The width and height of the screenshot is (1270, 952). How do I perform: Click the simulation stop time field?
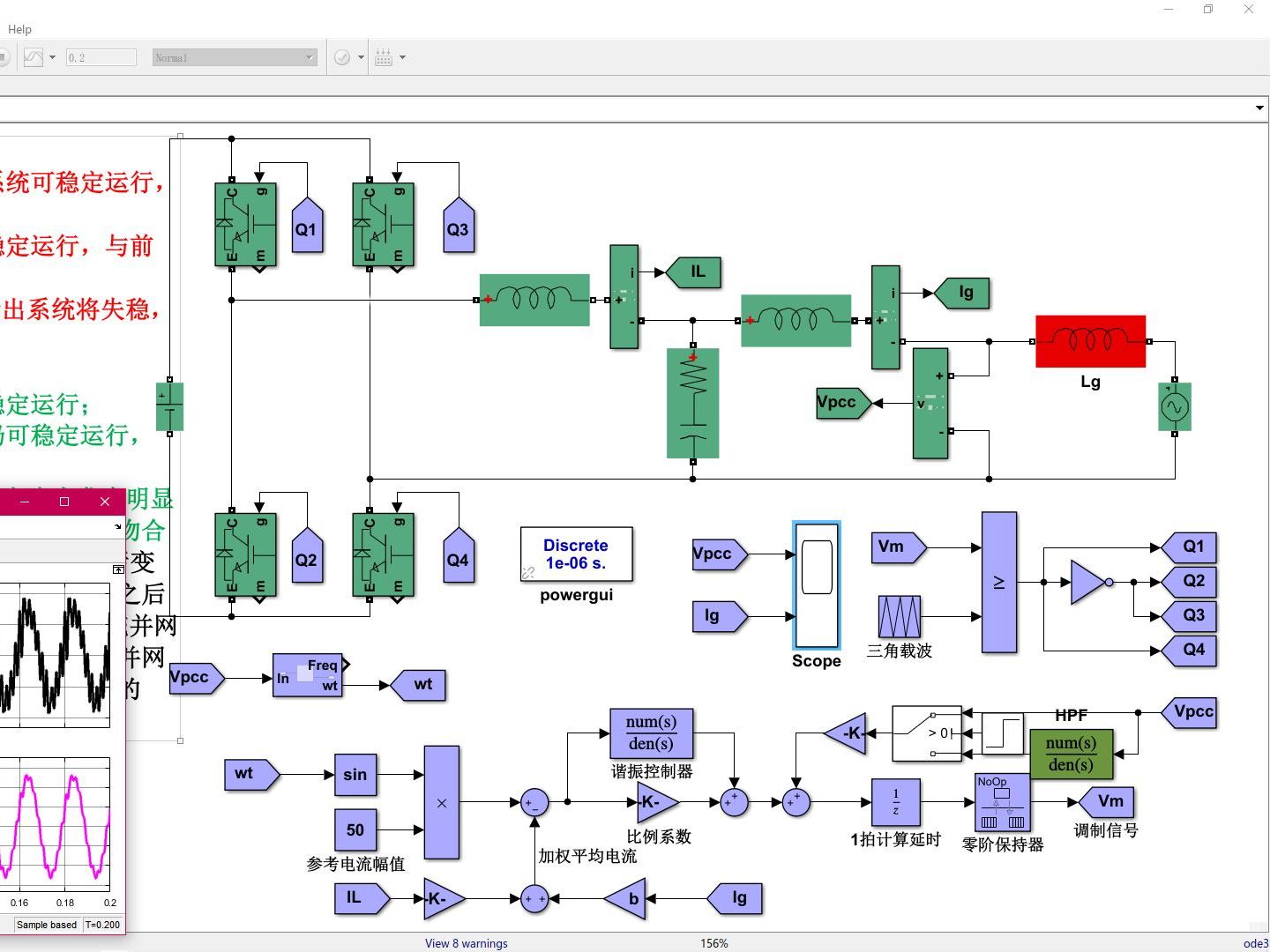101,57
